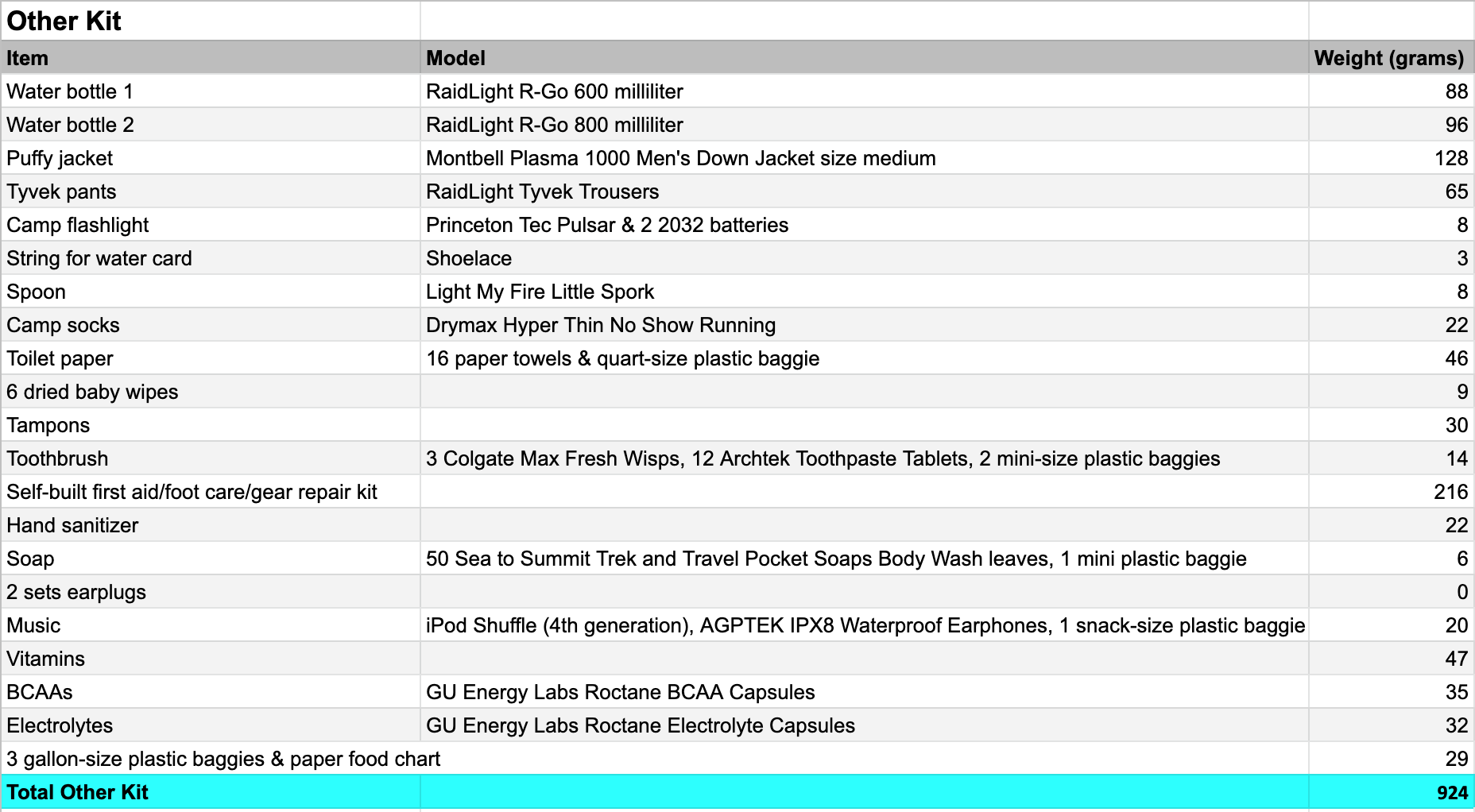Viewport: 1475px width, 812px height.
Task: Select the 'Vitamins' cell
Action: click(x=211, y=659)
